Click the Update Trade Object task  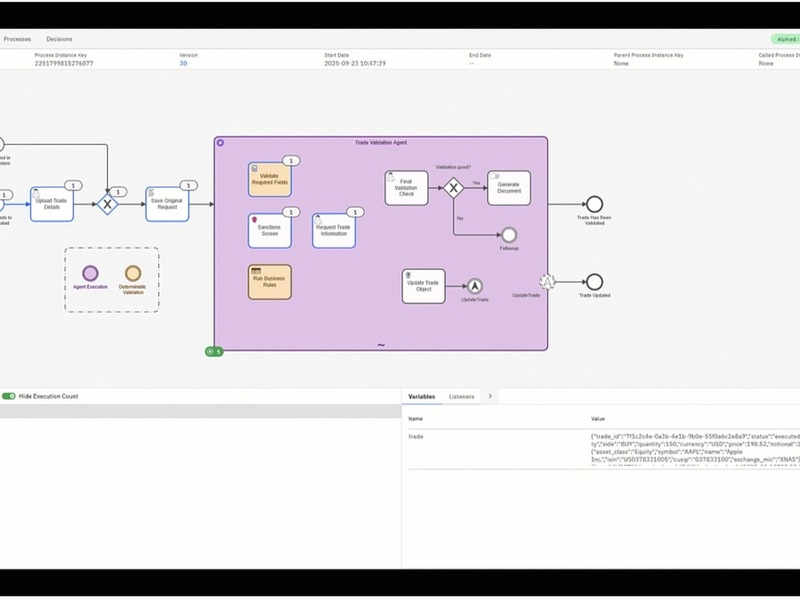pos(423,286)
